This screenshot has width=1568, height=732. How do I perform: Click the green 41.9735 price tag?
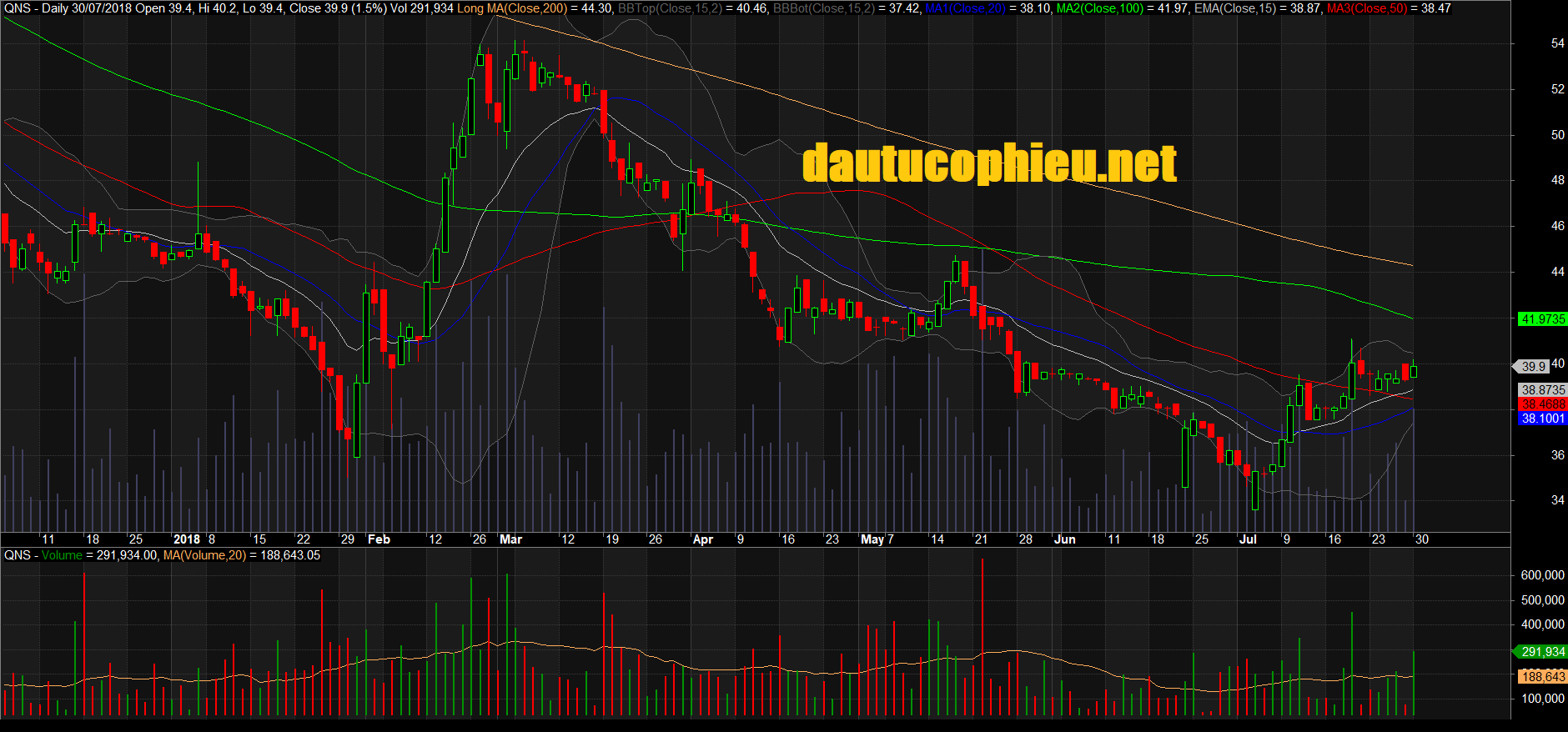click(x=1541, y=319)
